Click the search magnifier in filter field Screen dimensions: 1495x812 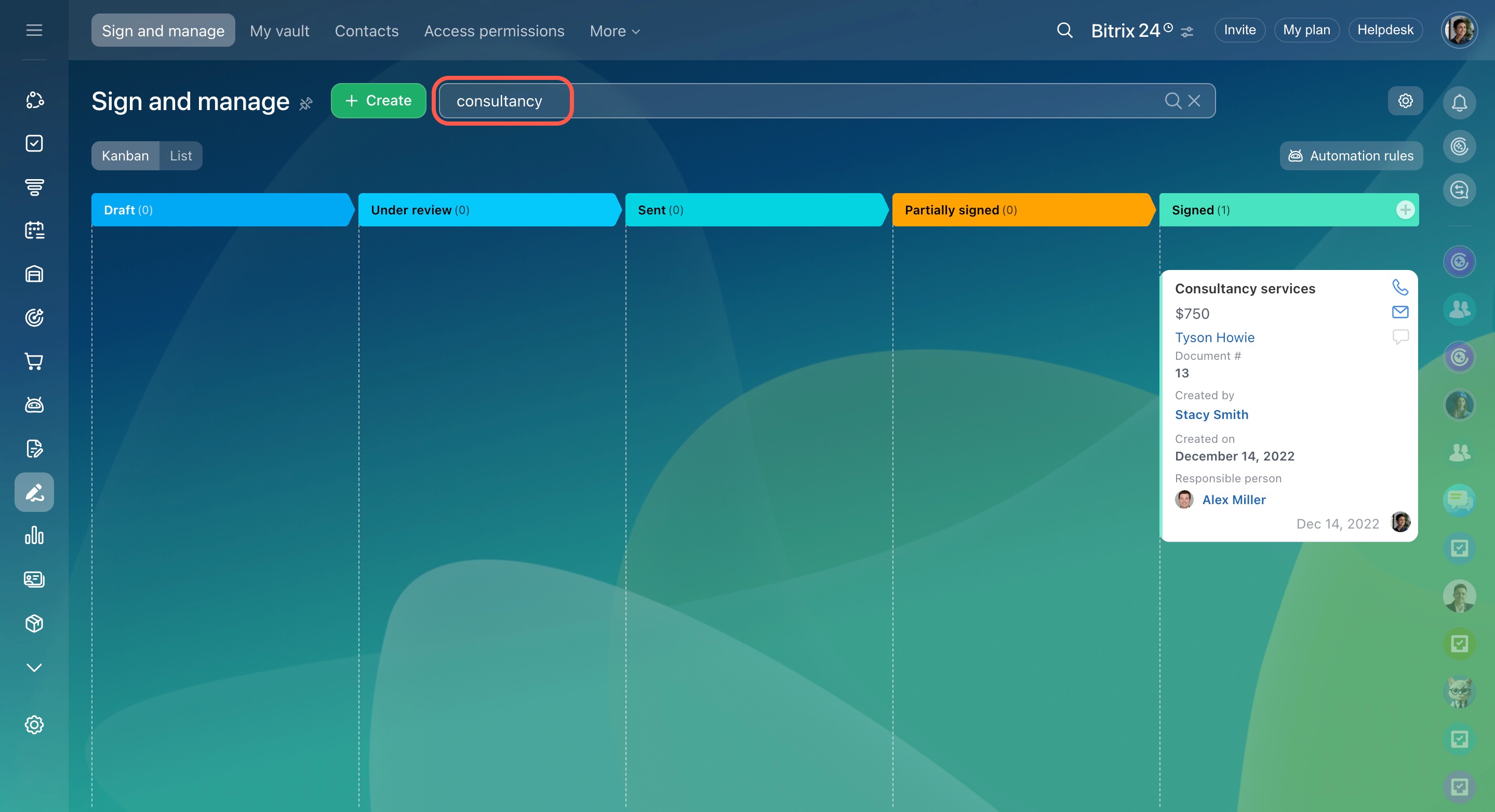[x=1173, y=100]
